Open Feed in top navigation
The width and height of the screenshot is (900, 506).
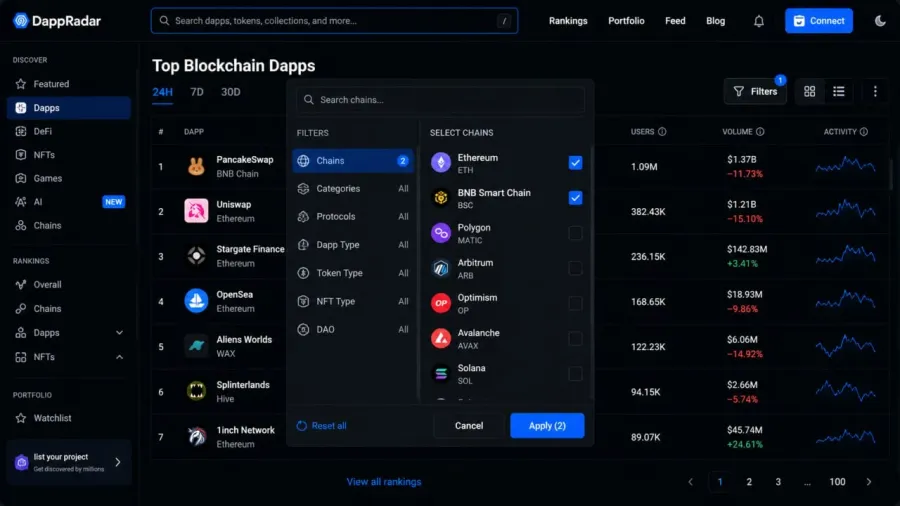pos(675,21)
